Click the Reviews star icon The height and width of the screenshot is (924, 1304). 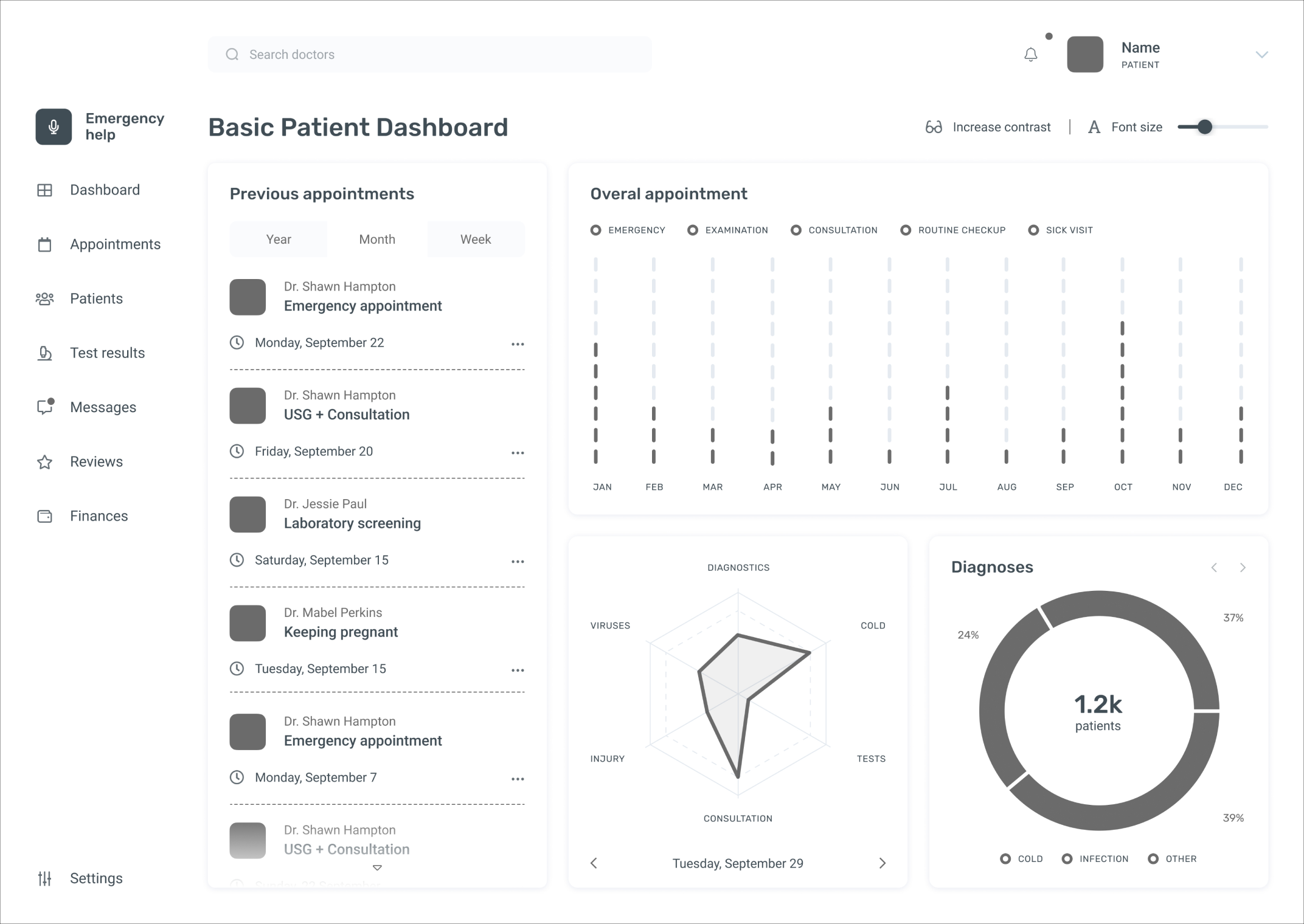[44, 462]
